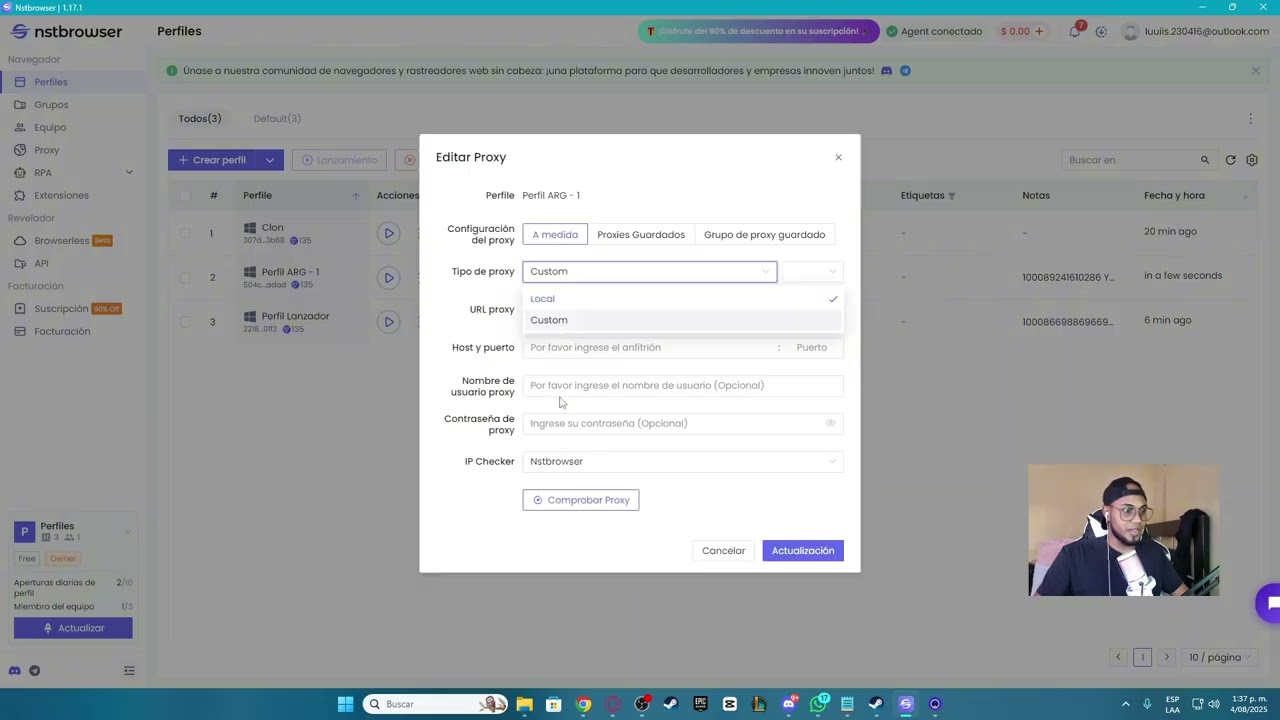
Task: Open Telegram link in banner
Action: pos(905,71)
